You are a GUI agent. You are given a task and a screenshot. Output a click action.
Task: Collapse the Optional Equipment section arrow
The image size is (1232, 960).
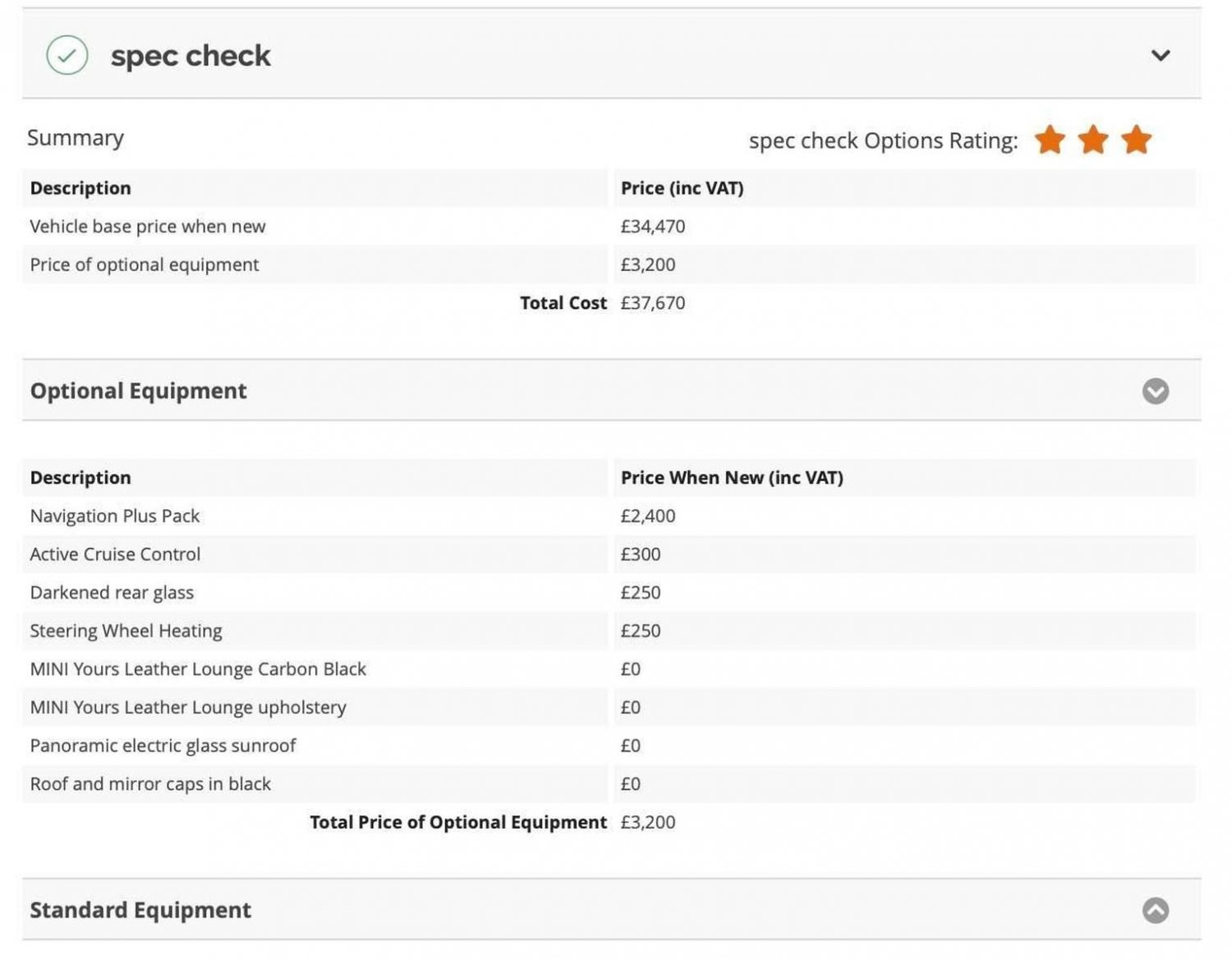click(x=1155, y=391)
